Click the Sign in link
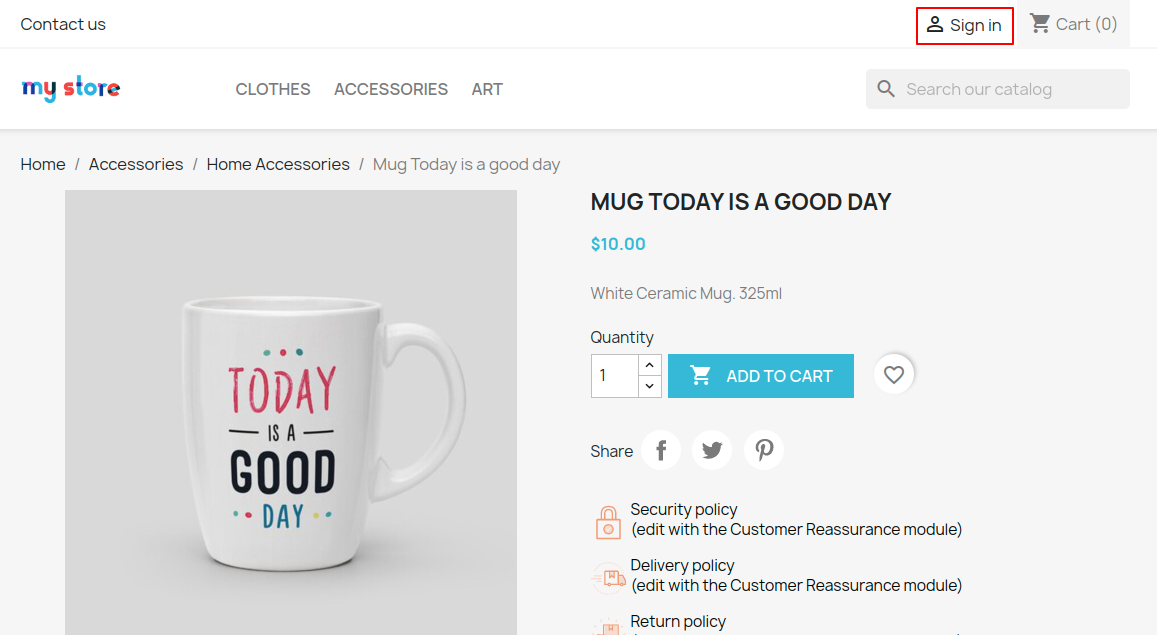This screenshot has height=635, width=1157. [x=965, y=25]
